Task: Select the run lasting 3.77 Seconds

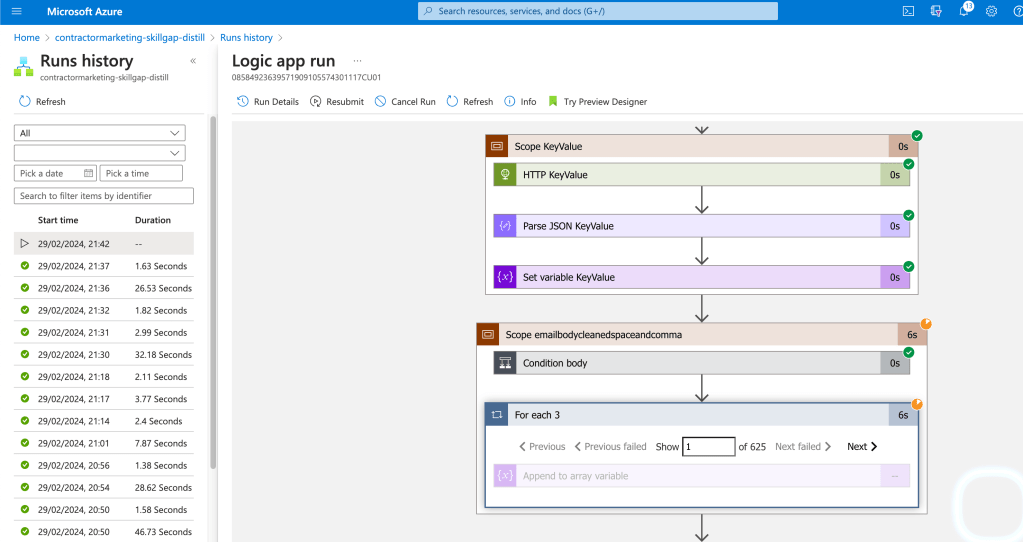Action: click(x=104, y=399)
